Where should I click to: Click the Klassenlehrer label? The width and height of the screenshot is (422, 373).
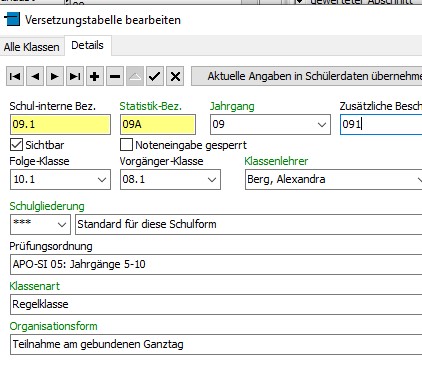(276, 161)
